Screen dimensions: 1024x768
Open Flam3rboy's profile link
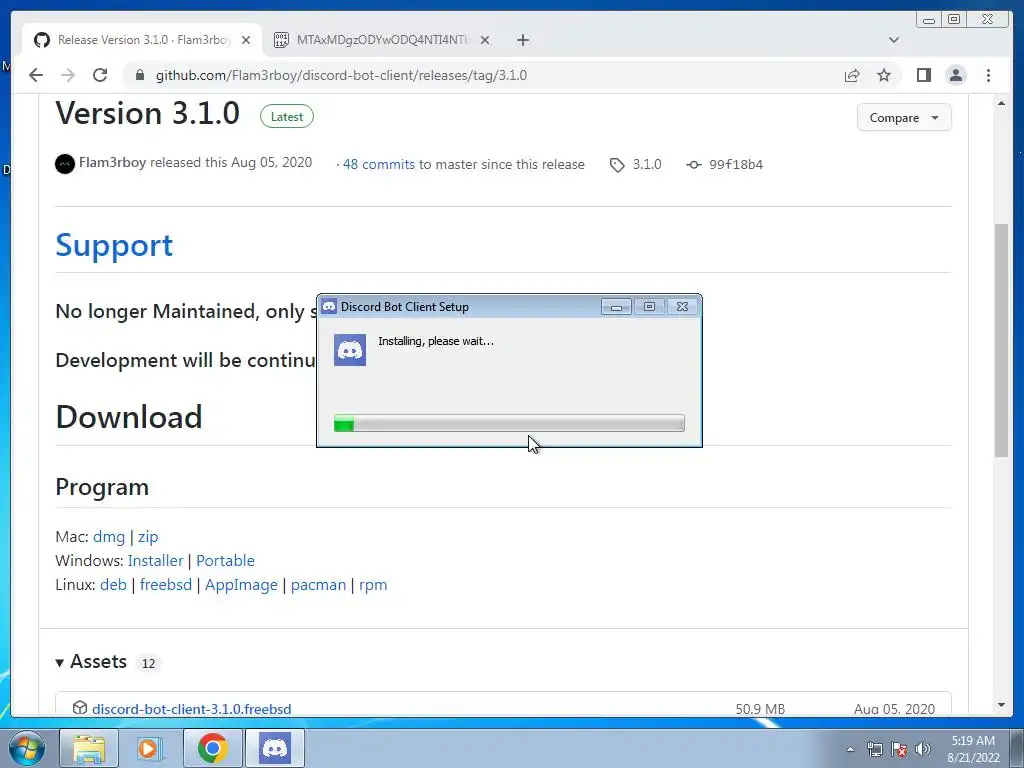tap(112, 162)
